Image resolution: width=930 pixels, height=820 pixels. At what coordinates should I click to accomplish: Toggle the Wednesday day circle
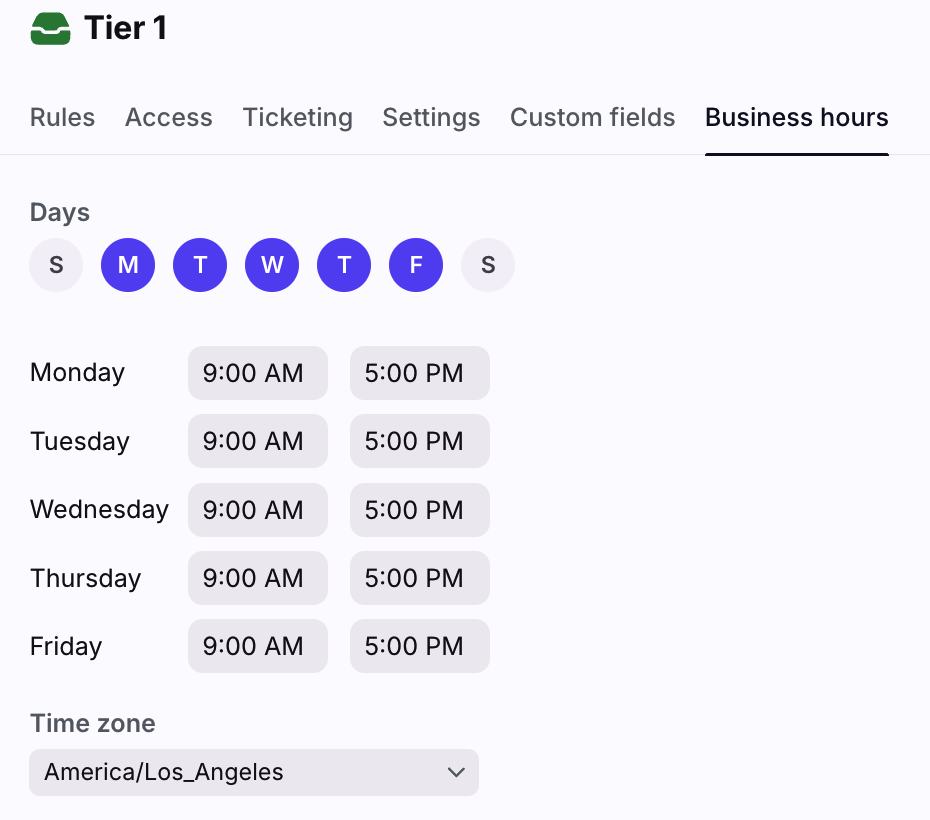point(272,265)
